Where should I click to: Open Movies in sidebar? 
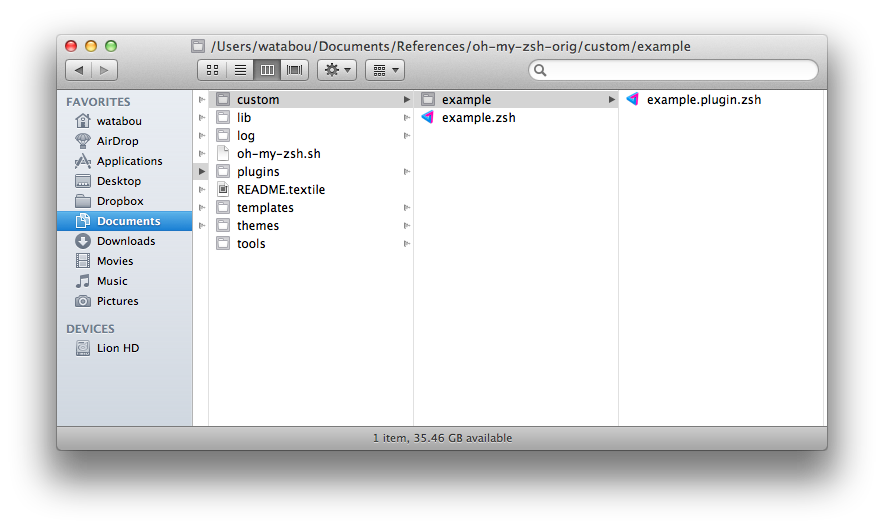(x=125, y=261)
